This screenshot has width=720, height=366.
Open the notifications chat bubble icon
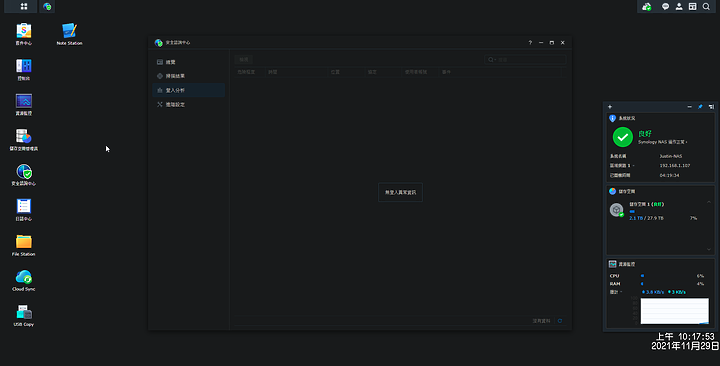point(665,6)
